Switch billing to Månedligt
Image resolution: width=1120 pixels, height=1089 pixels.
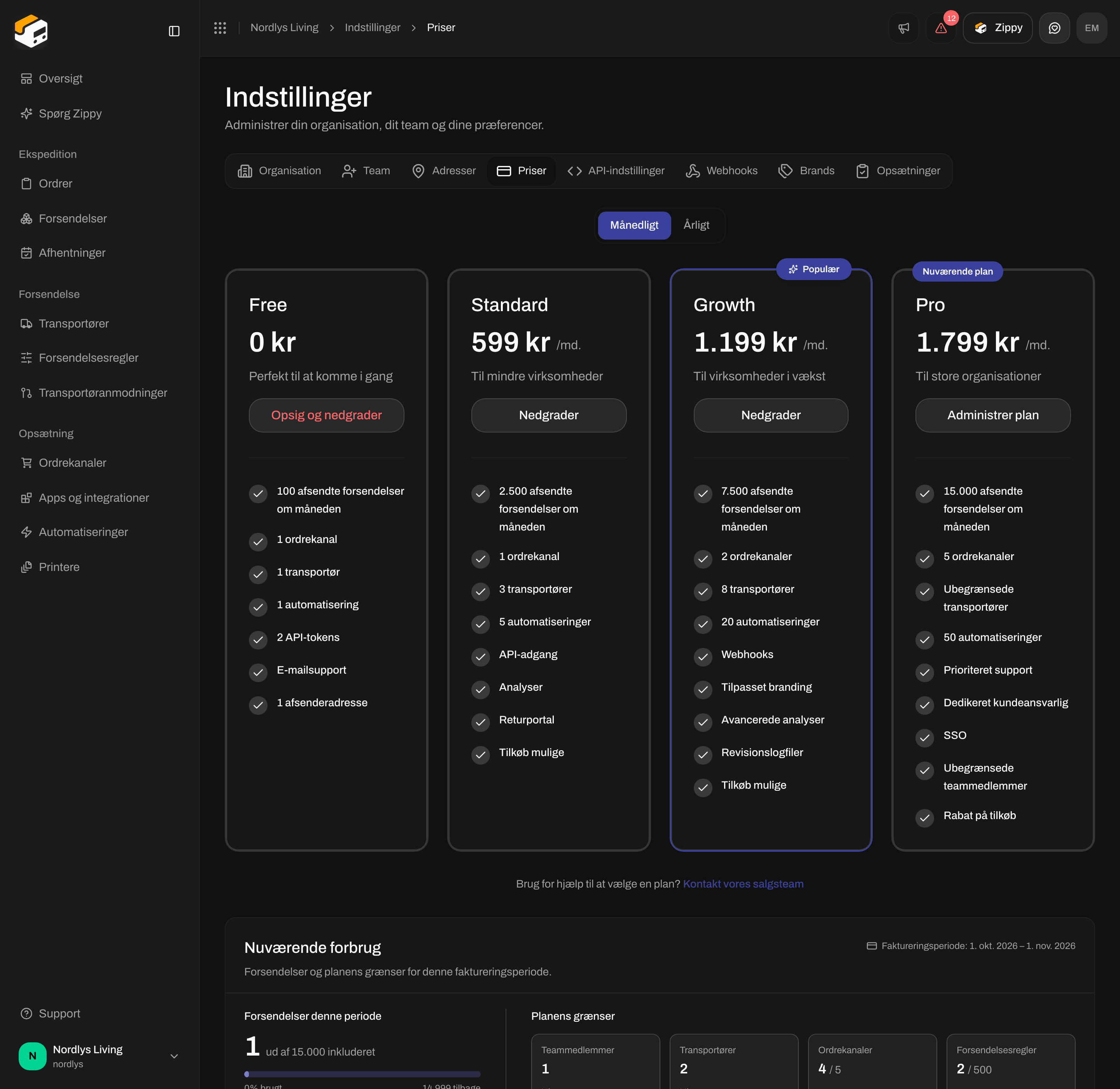pyautogui.click(x=634, y=225)
